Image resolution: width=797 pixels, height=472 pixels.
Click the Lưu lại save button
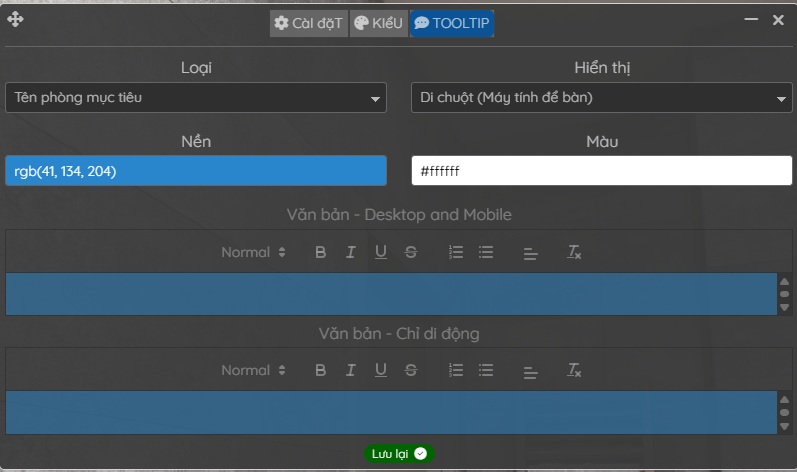pos(399,454)
